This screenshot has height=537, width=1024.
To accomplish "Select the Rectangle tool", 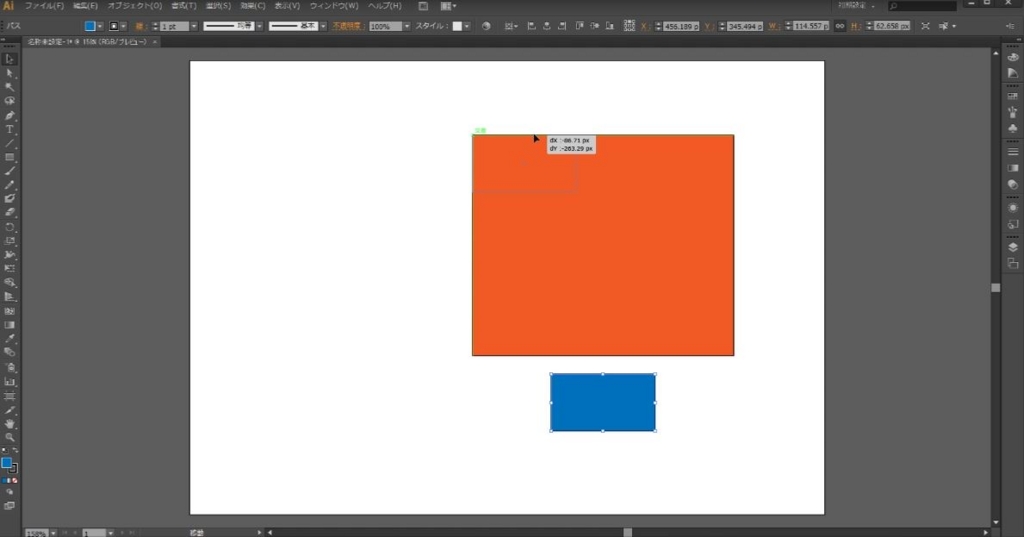I will point(9,157).
